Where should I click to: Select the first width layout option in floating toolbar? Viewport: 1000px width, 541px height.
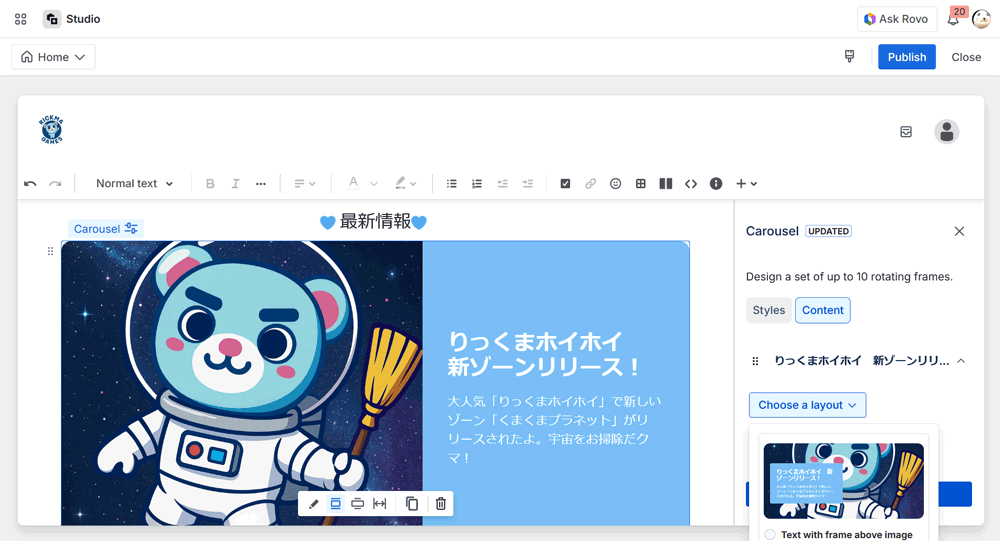click(335, 504)
